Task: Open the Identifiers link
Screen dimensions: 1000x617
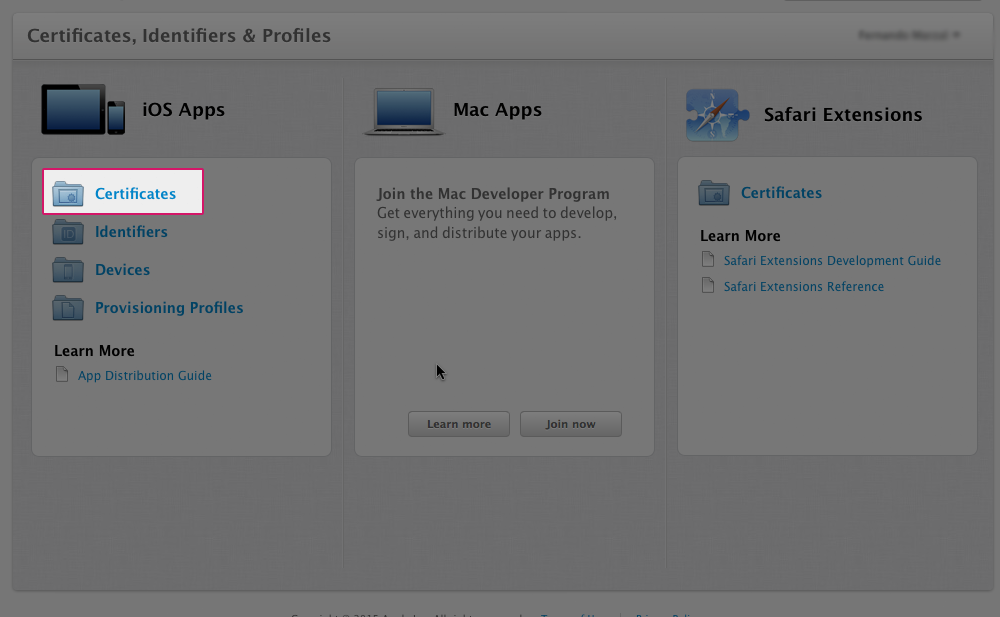Action: 131,232
